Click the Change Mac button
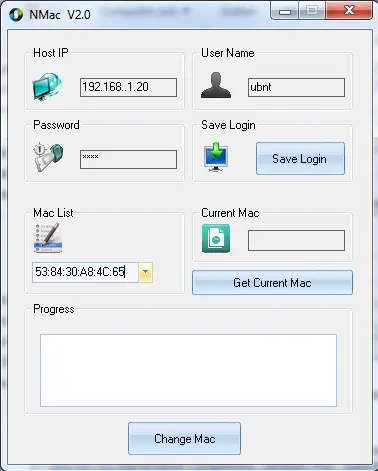Viewport: 378px width, 471px height. [x=184, y=439]
